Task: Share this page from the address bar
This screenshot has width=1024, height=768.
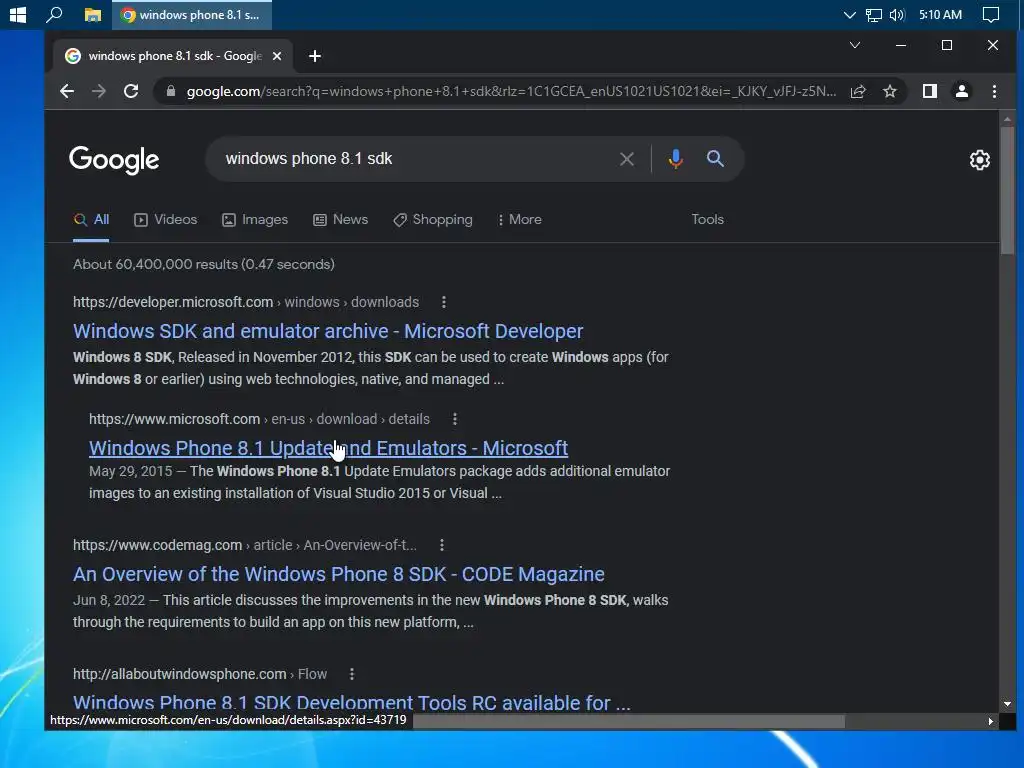Action: (858, 91)
